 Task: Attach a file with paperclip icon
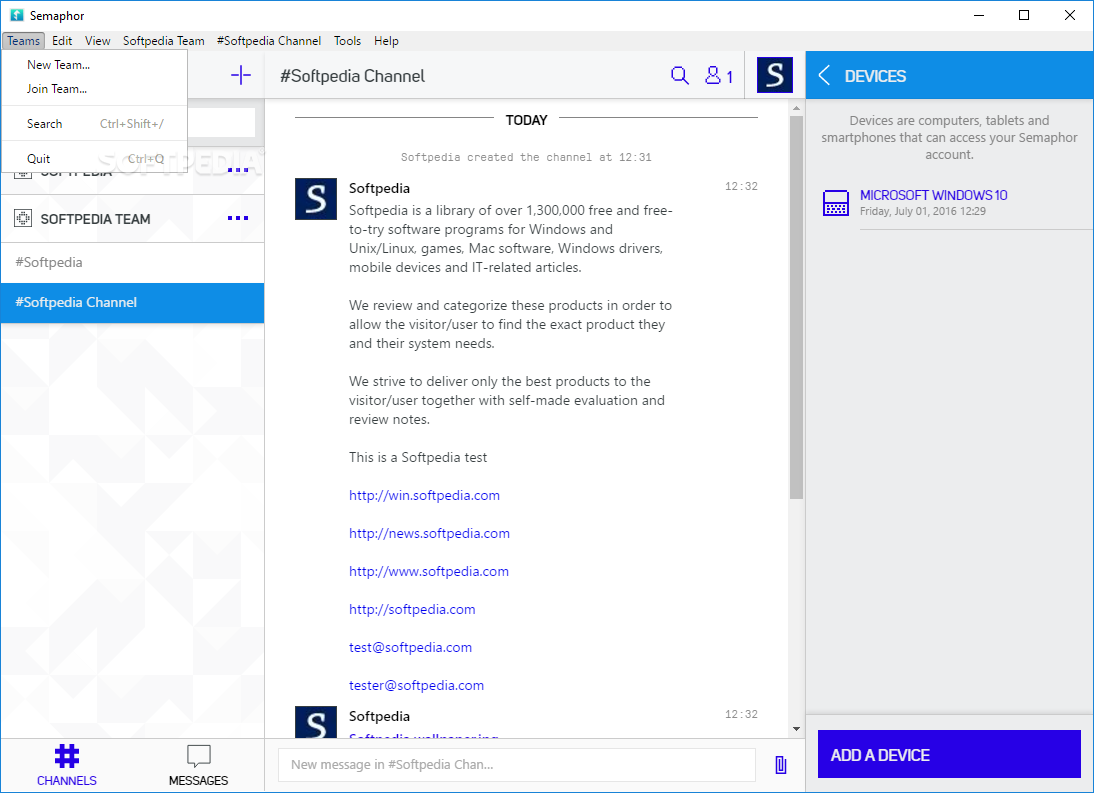pyautogui.click(x=781, y=765)
